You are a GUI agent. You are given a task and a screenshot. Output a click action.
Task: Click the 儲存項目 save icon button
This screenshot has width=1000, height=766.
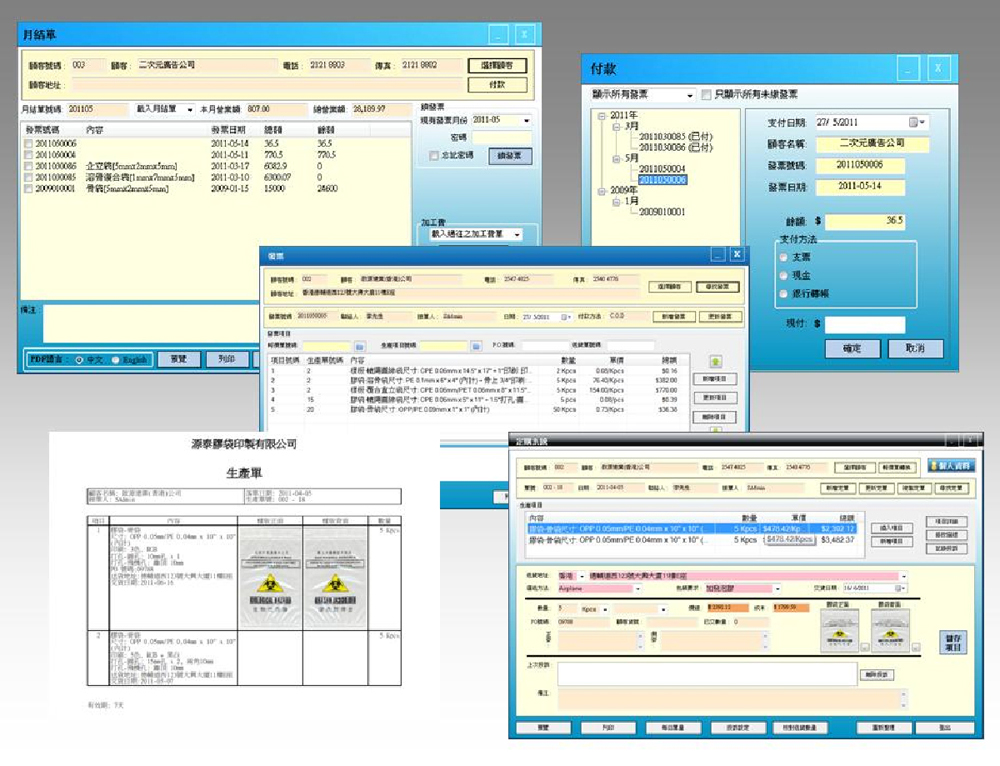pyautogui.click(x=953, y=642)
